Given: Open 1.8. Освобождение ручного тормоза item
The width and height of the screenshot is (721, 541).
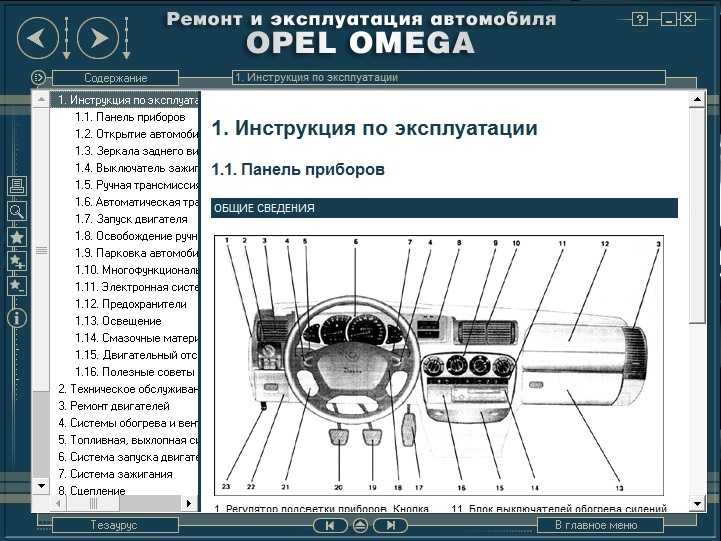Looking at the screenshot, I should coord(137,236).
